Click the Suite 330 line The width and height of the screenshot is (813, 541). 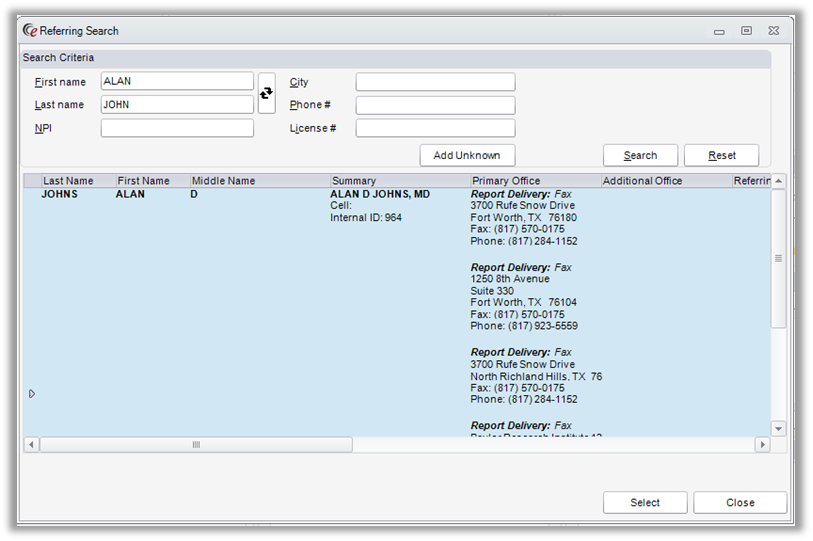[x=492, y=291]
